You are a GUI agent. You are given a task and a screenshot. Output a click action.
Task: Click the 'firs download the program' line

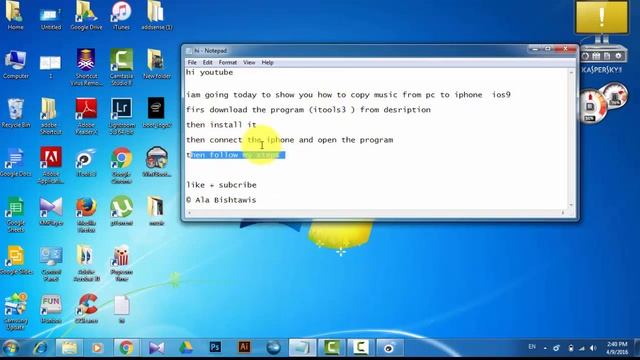(308, 110)
